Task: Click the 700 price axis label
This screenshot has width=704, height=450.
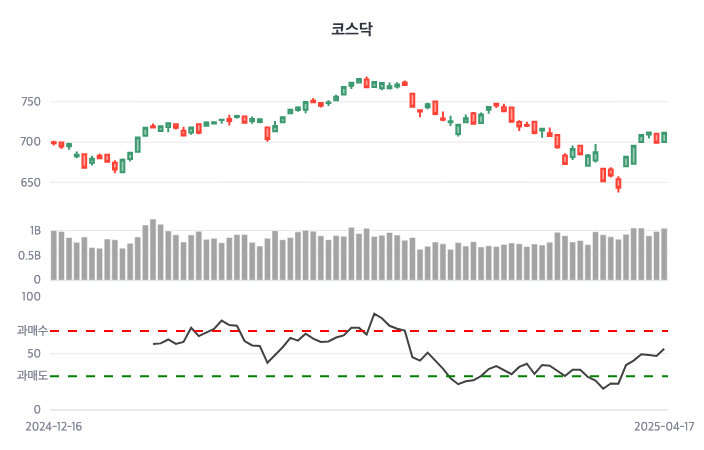Action: point(28,142)
